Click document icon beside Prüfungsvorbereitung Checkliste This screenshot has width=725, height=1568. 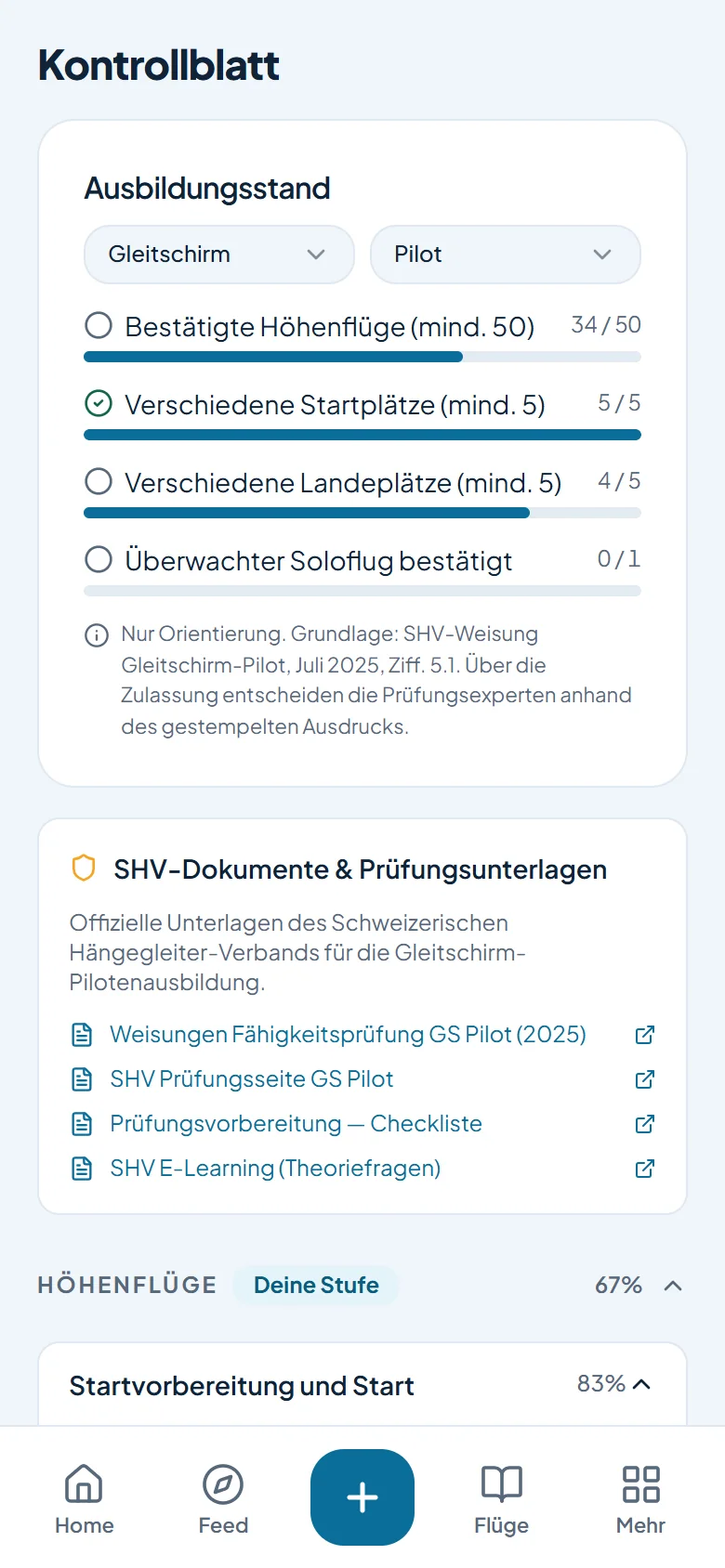pos(82,1124)
